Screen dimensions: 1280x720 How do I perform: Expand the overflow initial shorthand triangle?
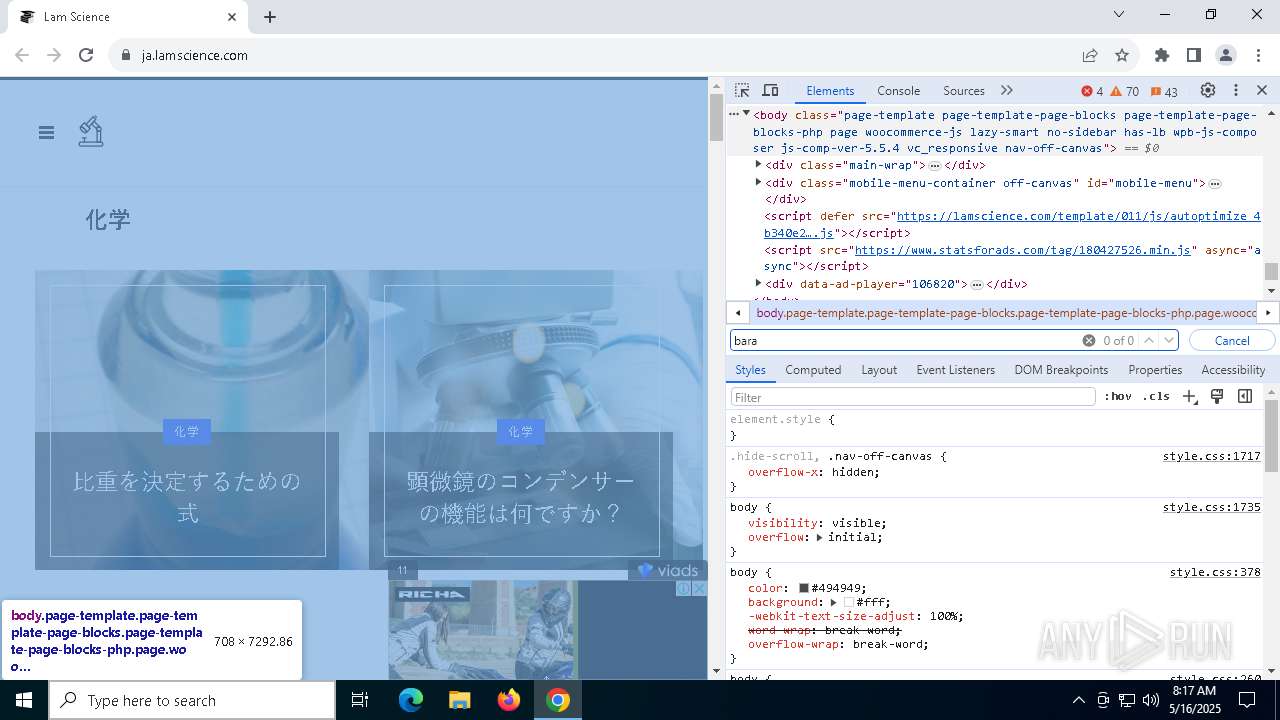[819, 538]
